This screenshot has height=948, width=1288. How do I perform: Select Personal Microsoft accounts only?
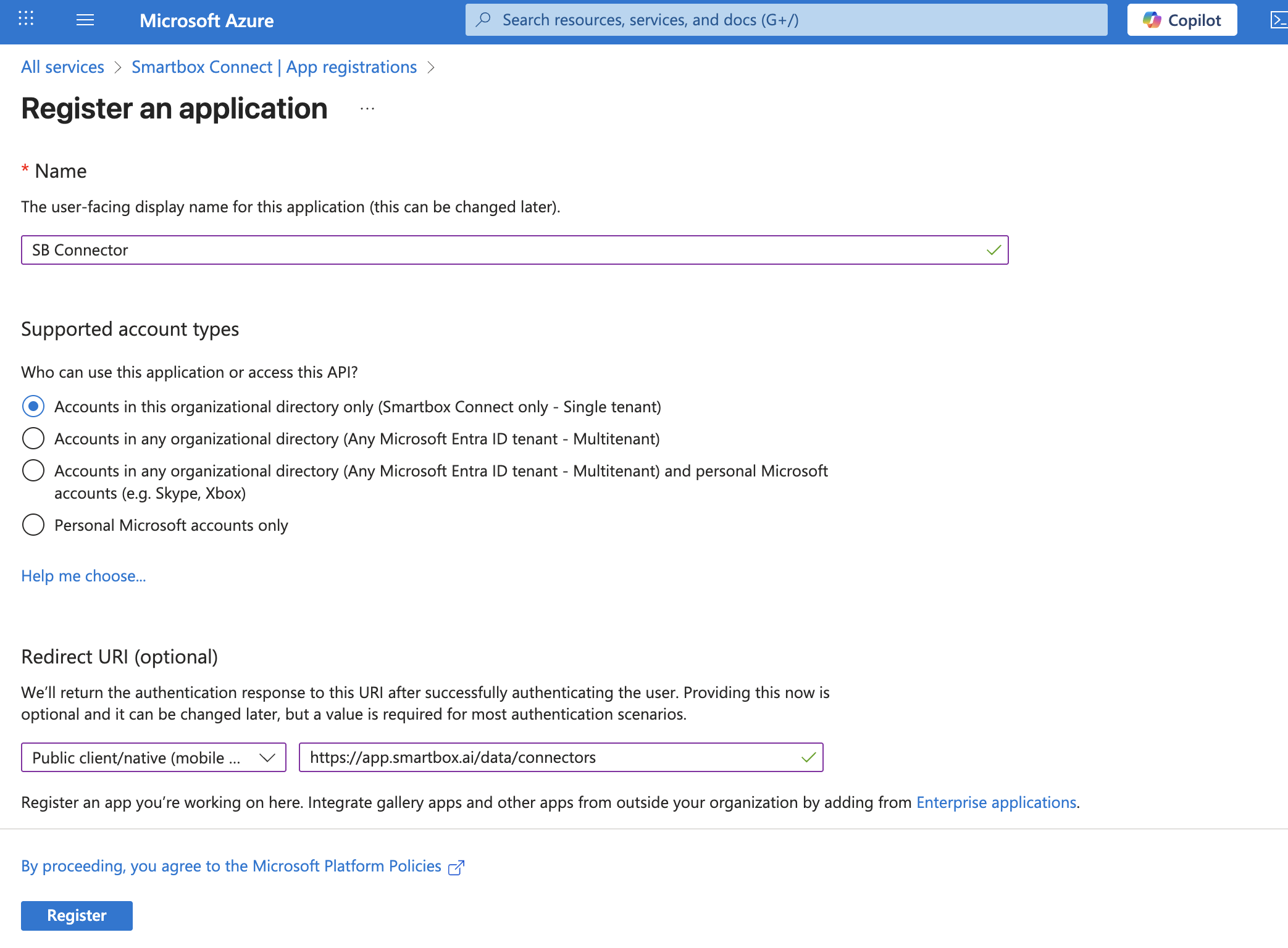click(x=33, y=525)
